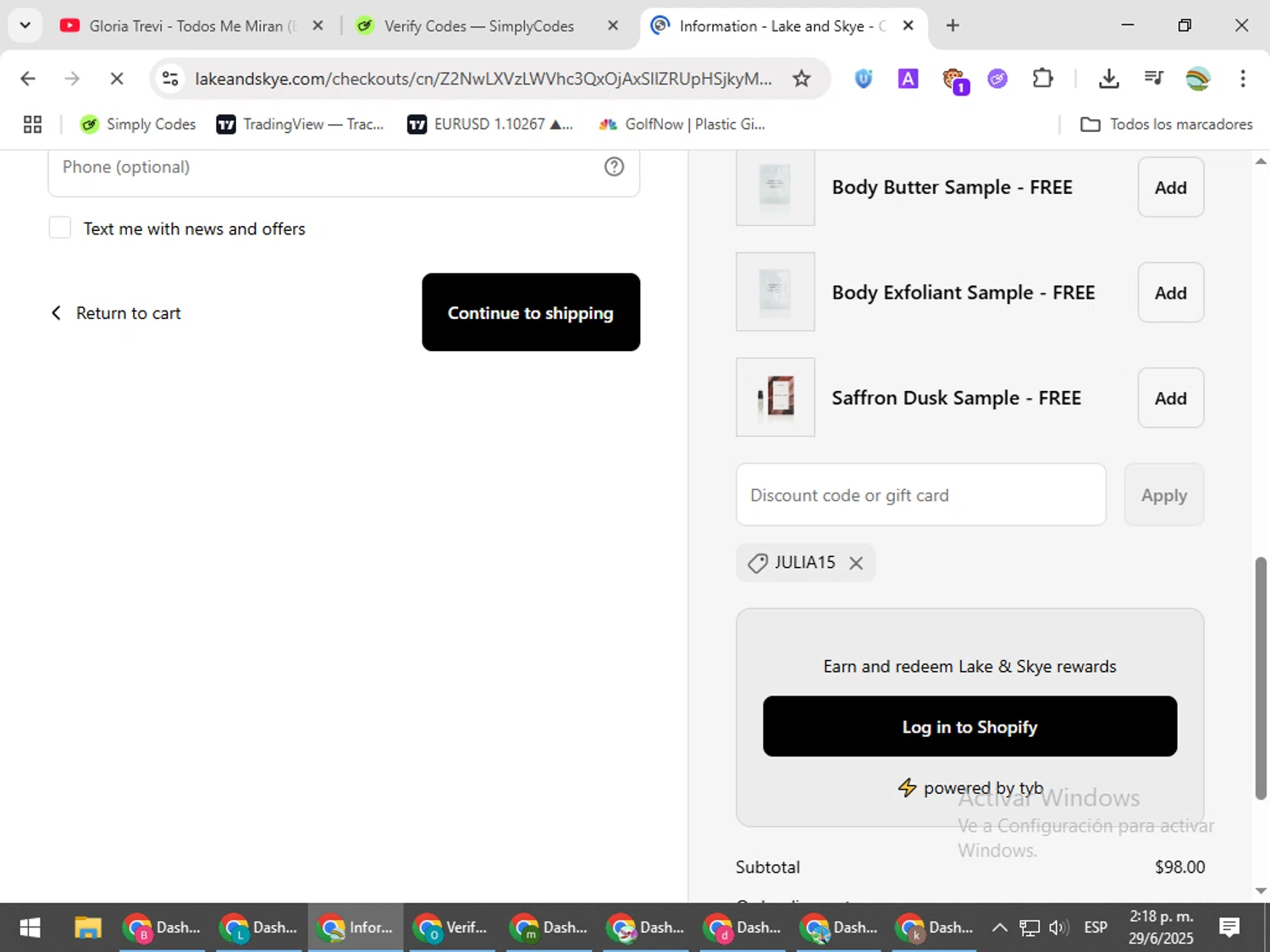Close the Gloria Trevi tab
The image size is (1270, 952).
(x=317, y=26)
